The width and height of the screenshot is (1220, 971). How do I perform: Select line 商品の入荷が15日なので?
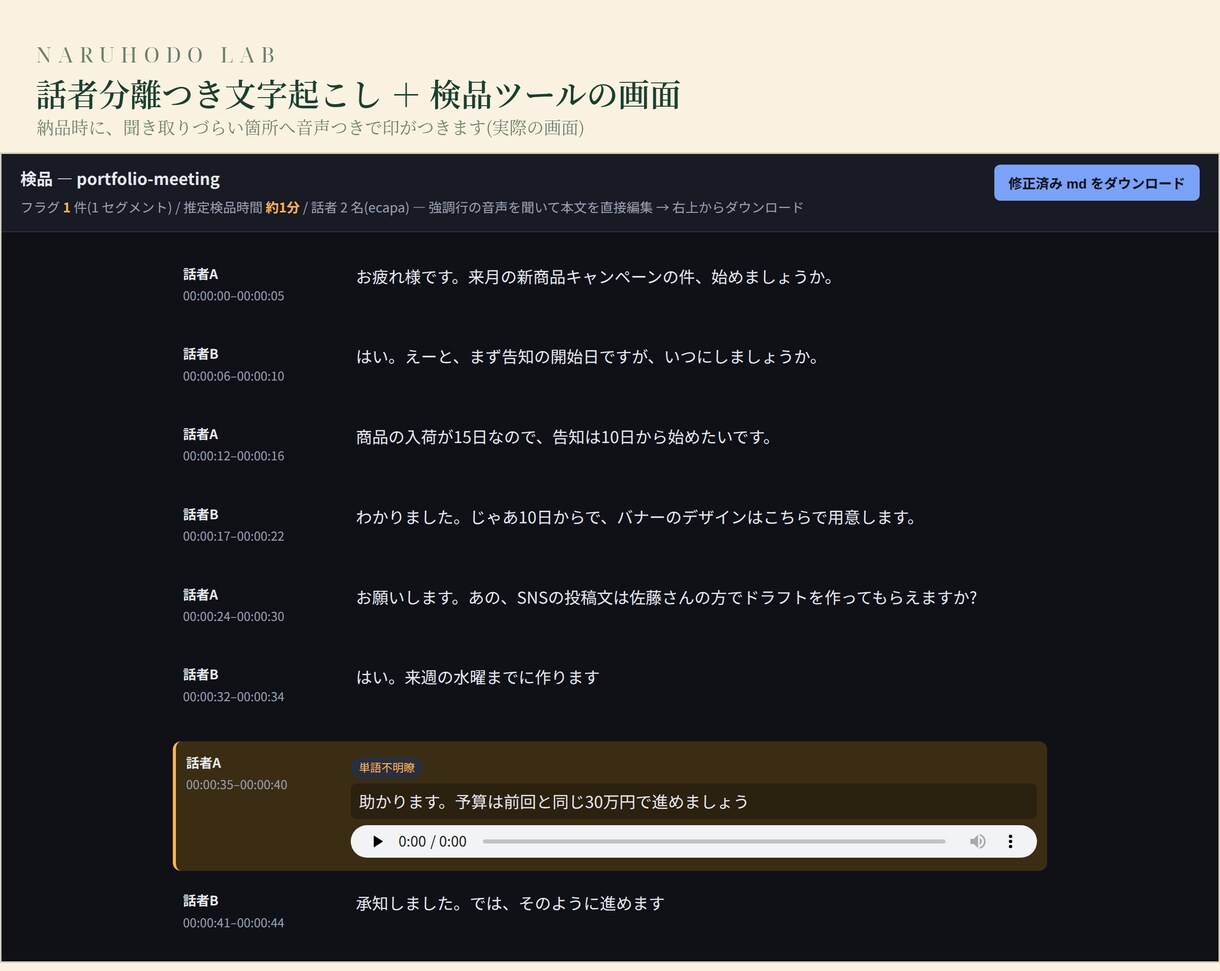[x=564, y=437]
